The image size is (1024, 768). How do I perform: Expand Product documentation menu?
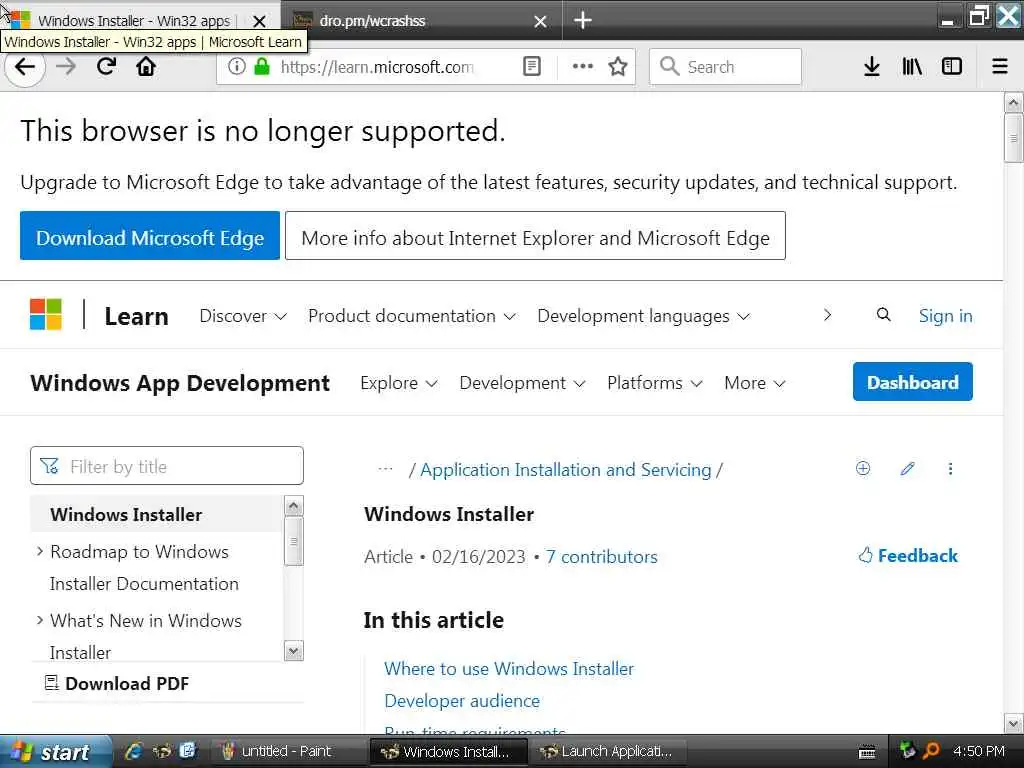412,316
